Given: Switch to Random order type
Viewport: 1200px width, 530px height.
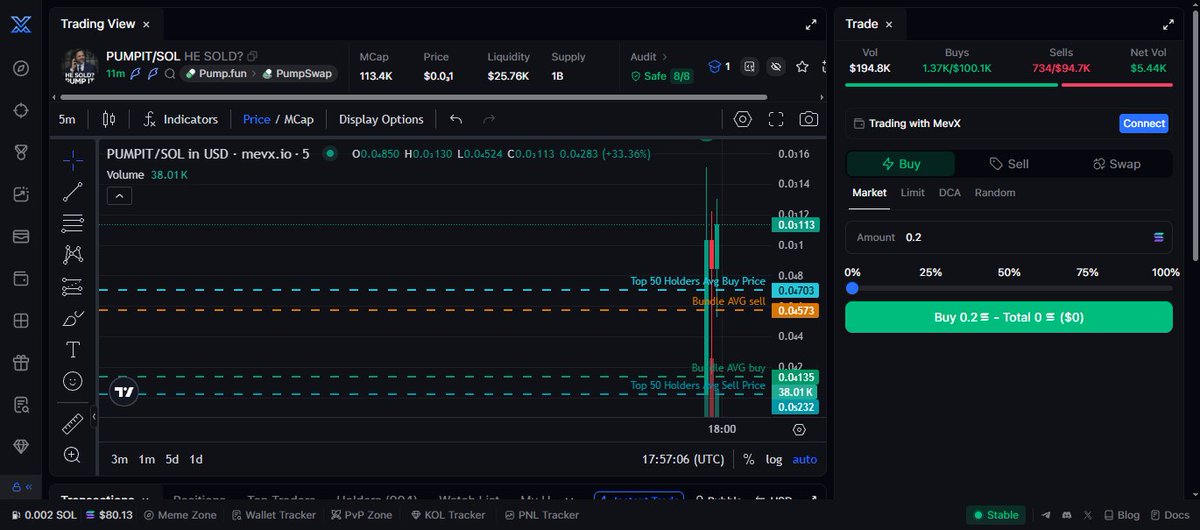Looking at the screenshot, I should (995, 192).
